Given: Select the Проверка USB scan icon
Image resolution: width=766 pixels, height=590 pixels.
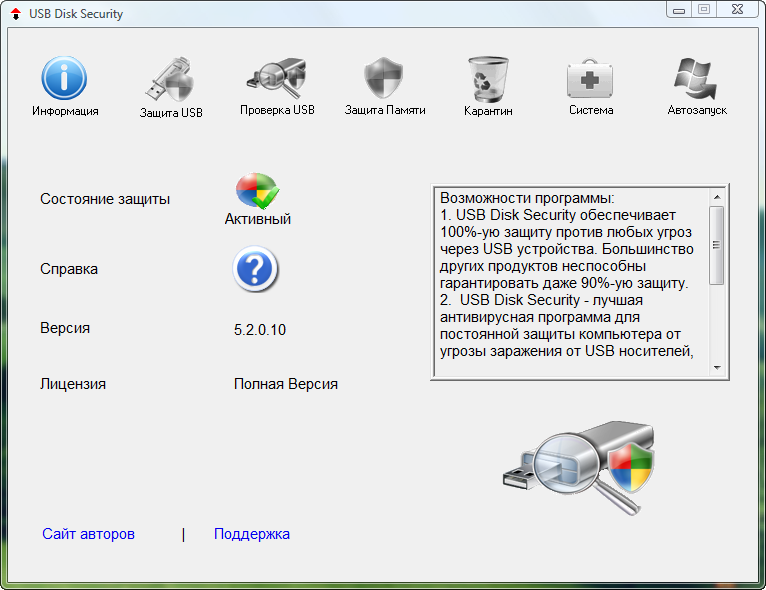Looking at the screenshot, I should 277,78.
